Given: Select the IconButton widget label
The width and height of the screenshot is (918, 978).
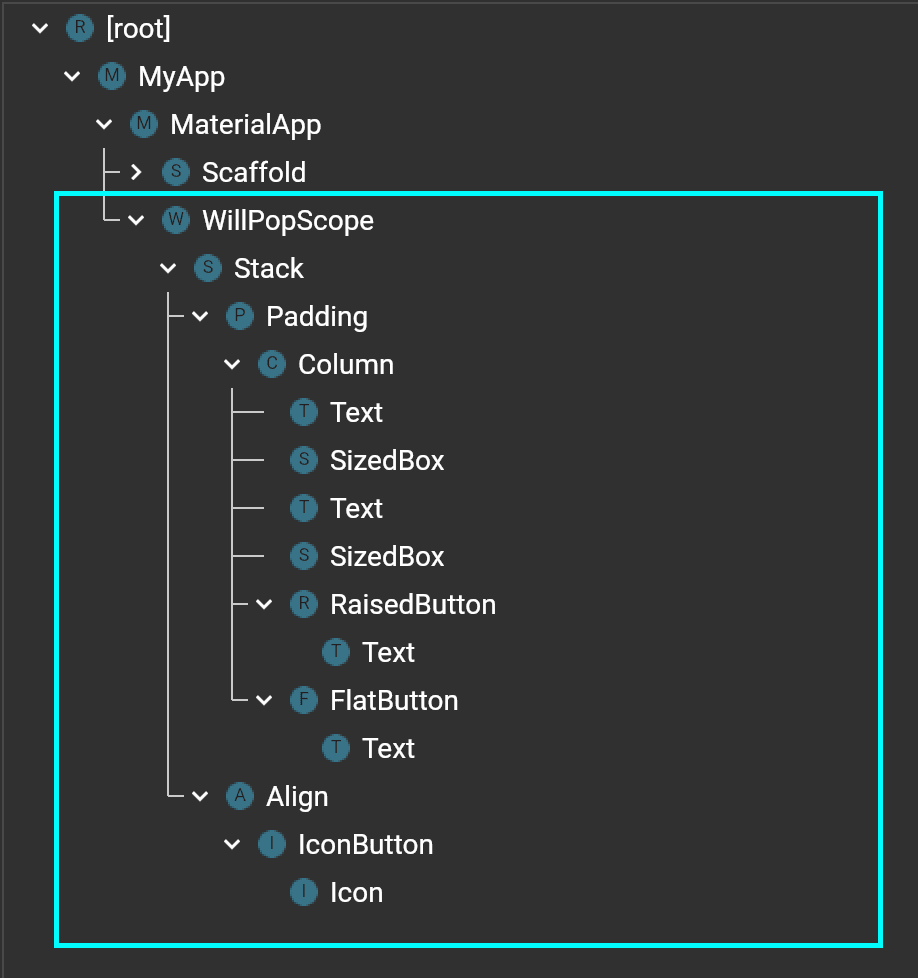Looking at the screenshot, I should tap(365, 844).
